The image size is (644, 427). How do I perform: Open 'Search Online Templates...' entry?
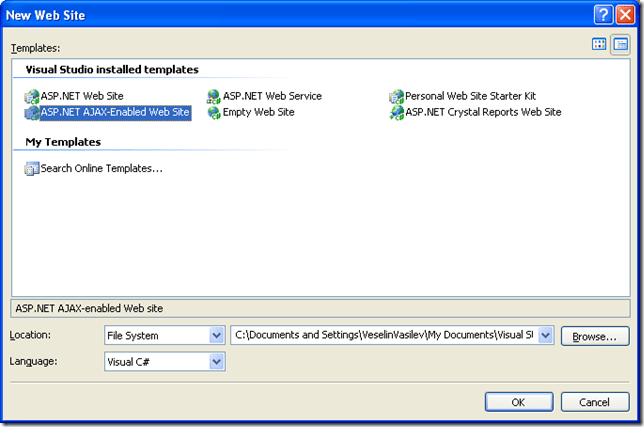[x=101, y=168]
